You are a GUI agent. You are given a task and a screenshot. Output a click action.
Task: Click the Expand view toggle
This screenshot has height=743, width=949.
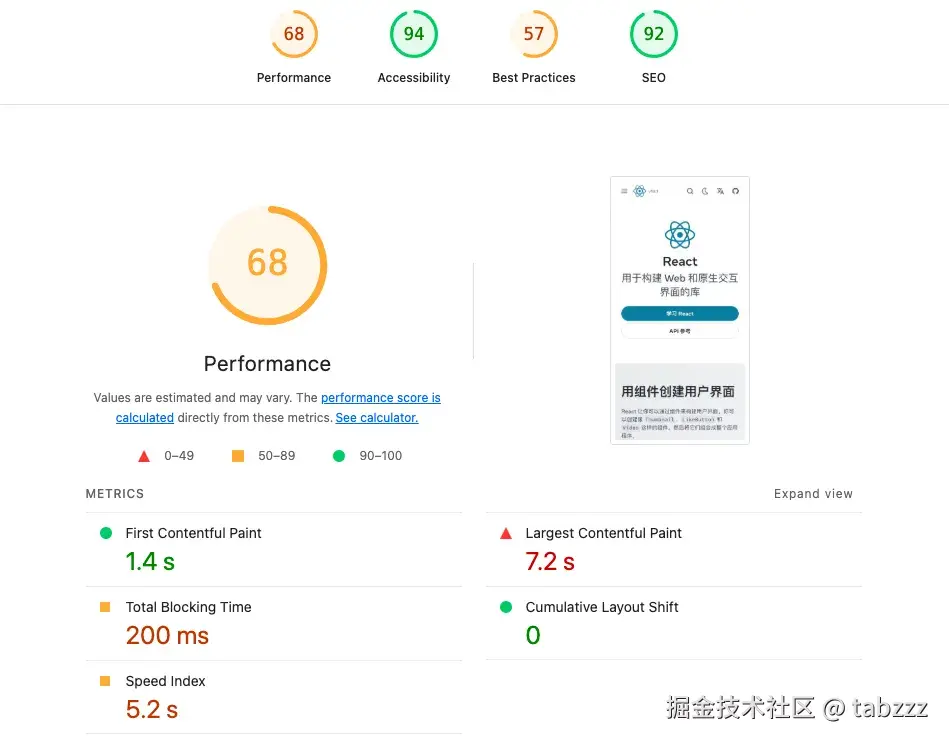coord(813,494)
